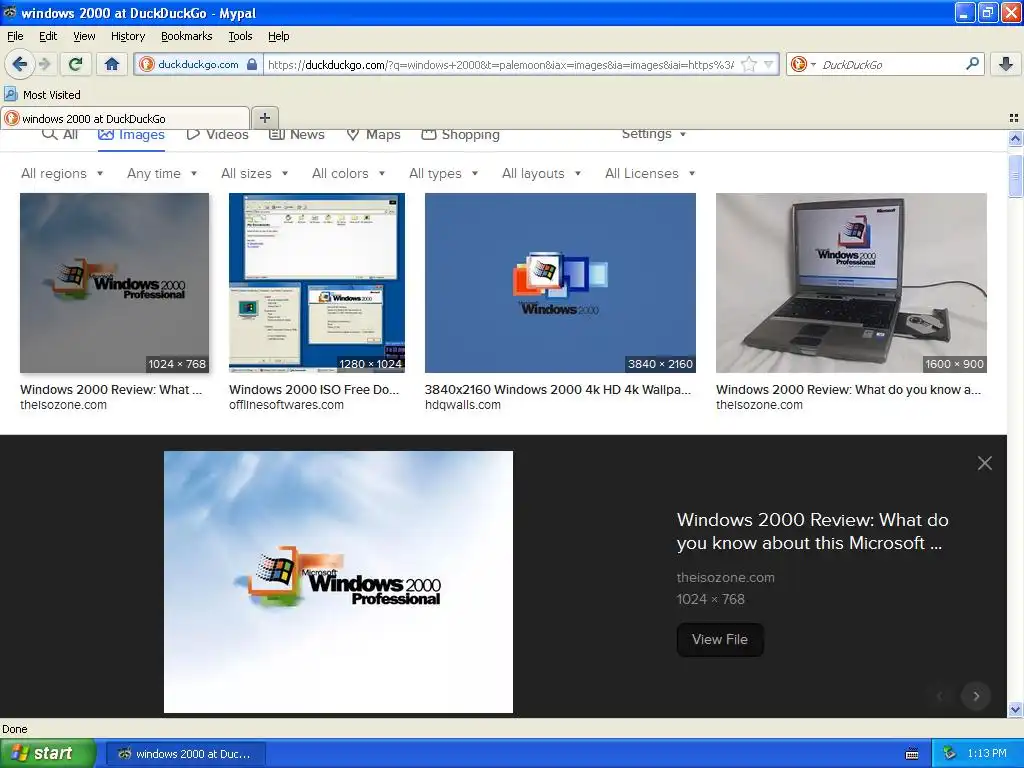
Task: Show the all-tabs list grid icon
Action: tap(1014, 118)
